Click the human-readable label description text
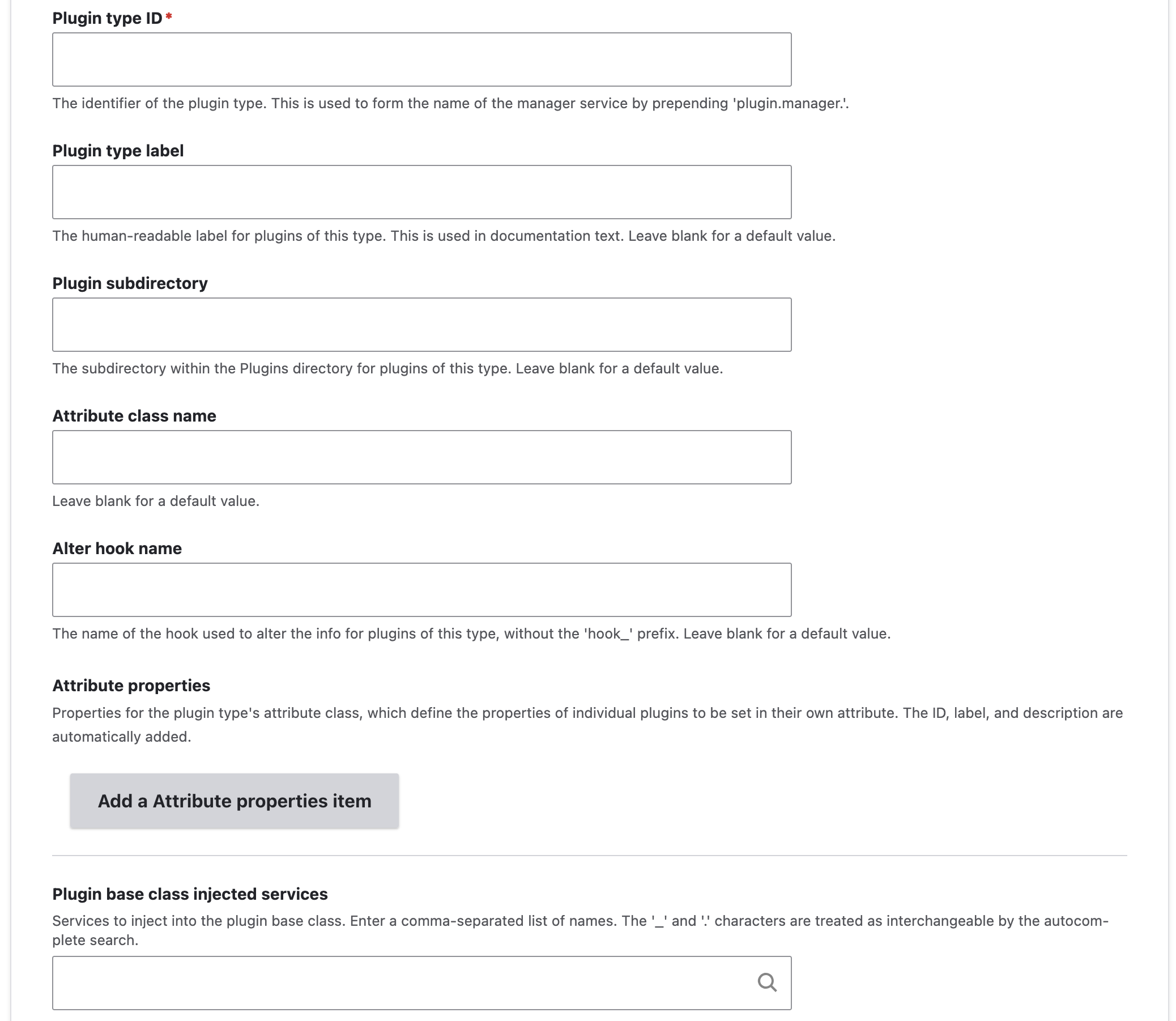Screen dimensions: 1176x1021 (x=444, y=236)
